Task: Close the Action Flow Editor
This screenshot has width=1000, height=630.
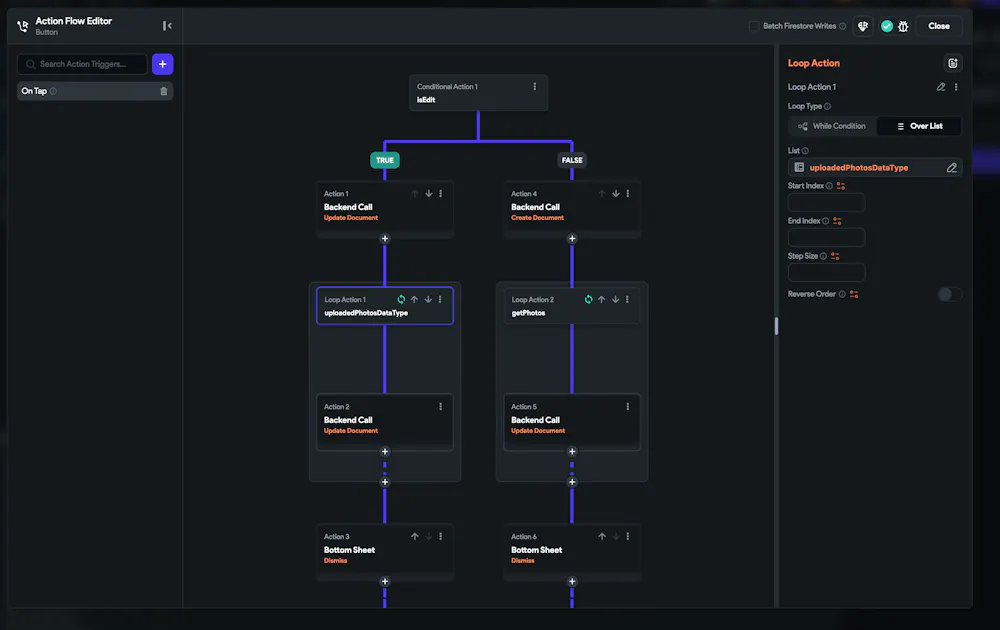Action: pos(939,26)
